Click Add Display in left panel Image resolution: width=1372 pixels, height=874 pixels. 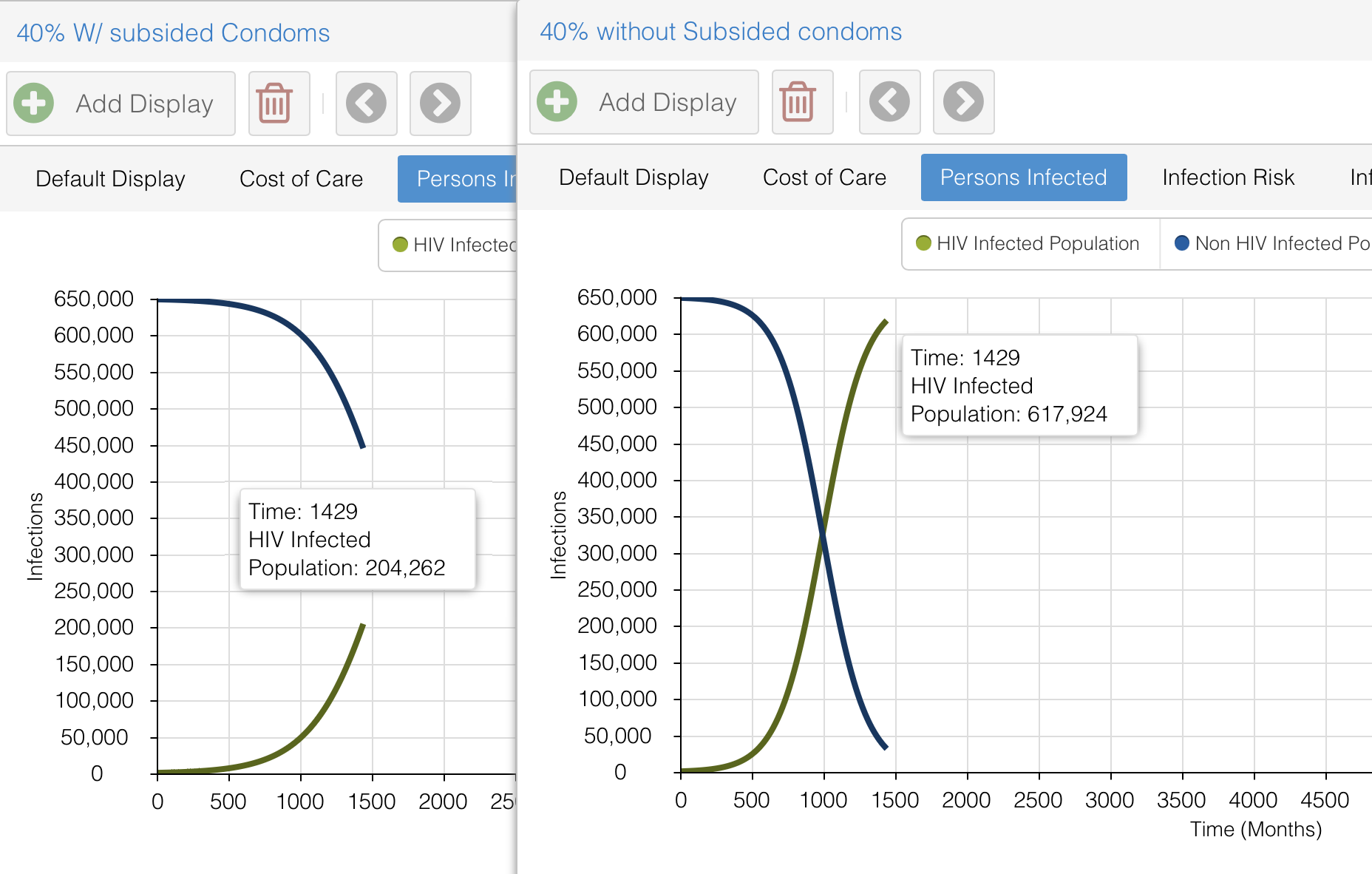tap(121, 104)
